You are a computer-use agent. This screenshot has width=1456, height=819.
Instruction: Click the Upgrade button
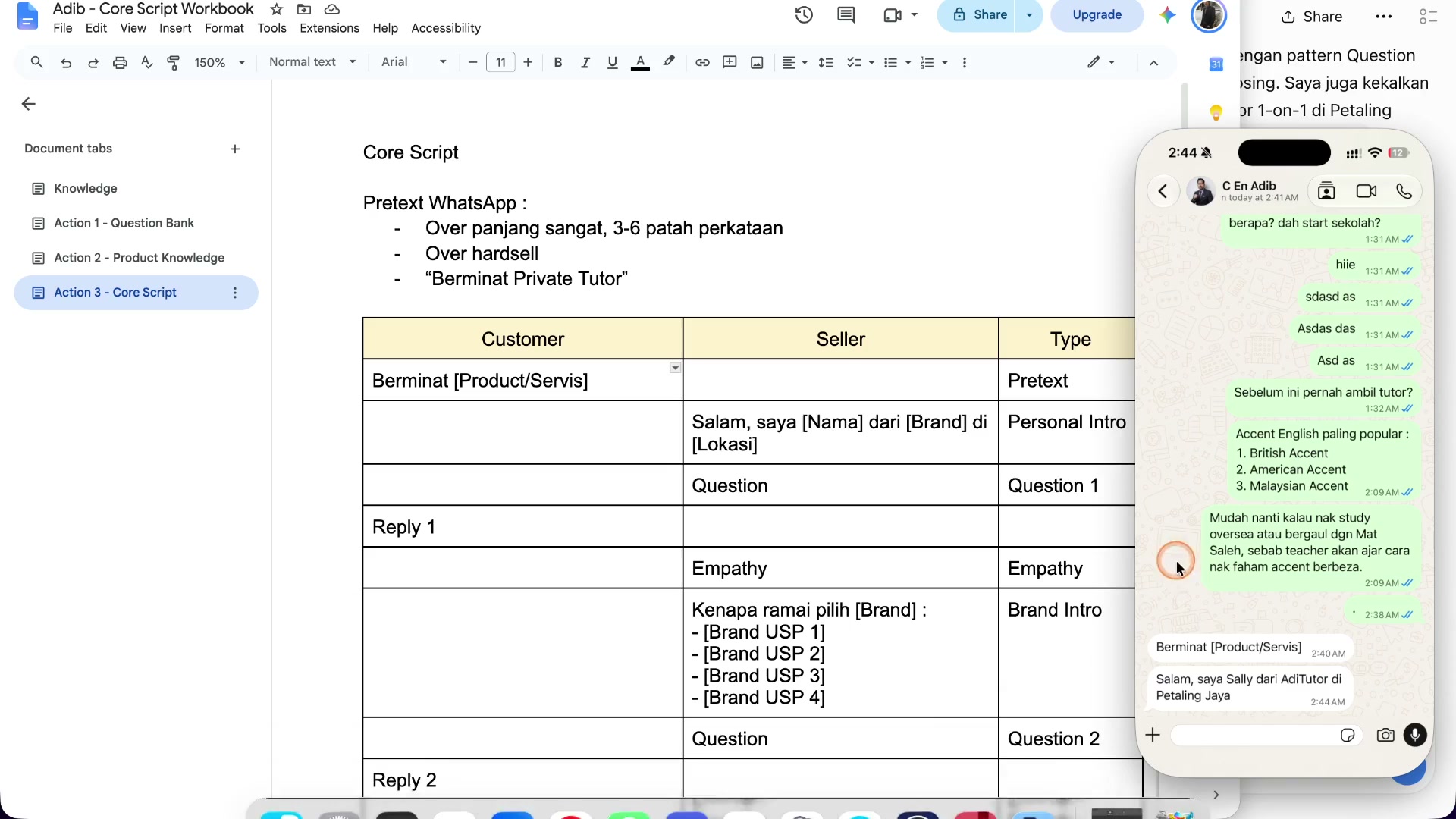click(x=1097, y=14)
